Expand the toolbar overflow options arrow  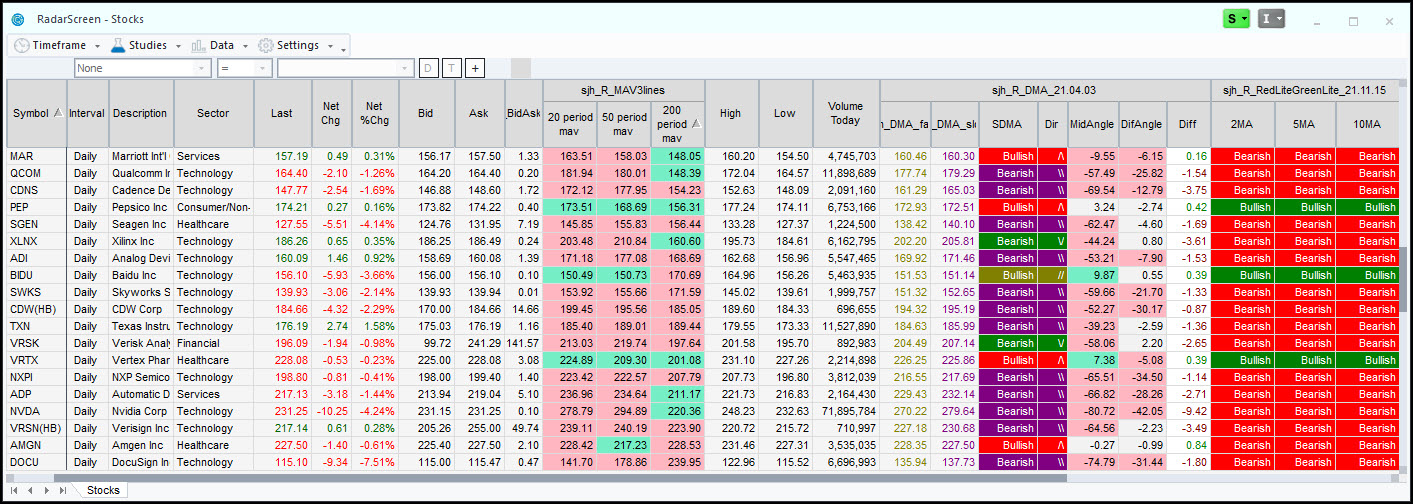pyautogui.click(x=344, y=48)
